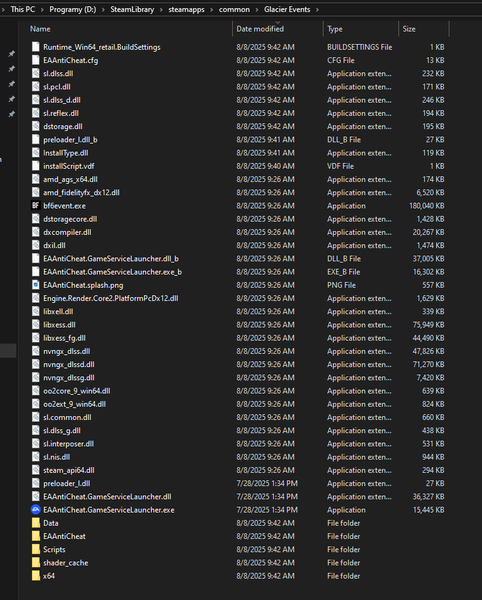The height and width of the screenshot is (600, 482).
Task: Click the x64 folder icon
Action: [36, 576]
